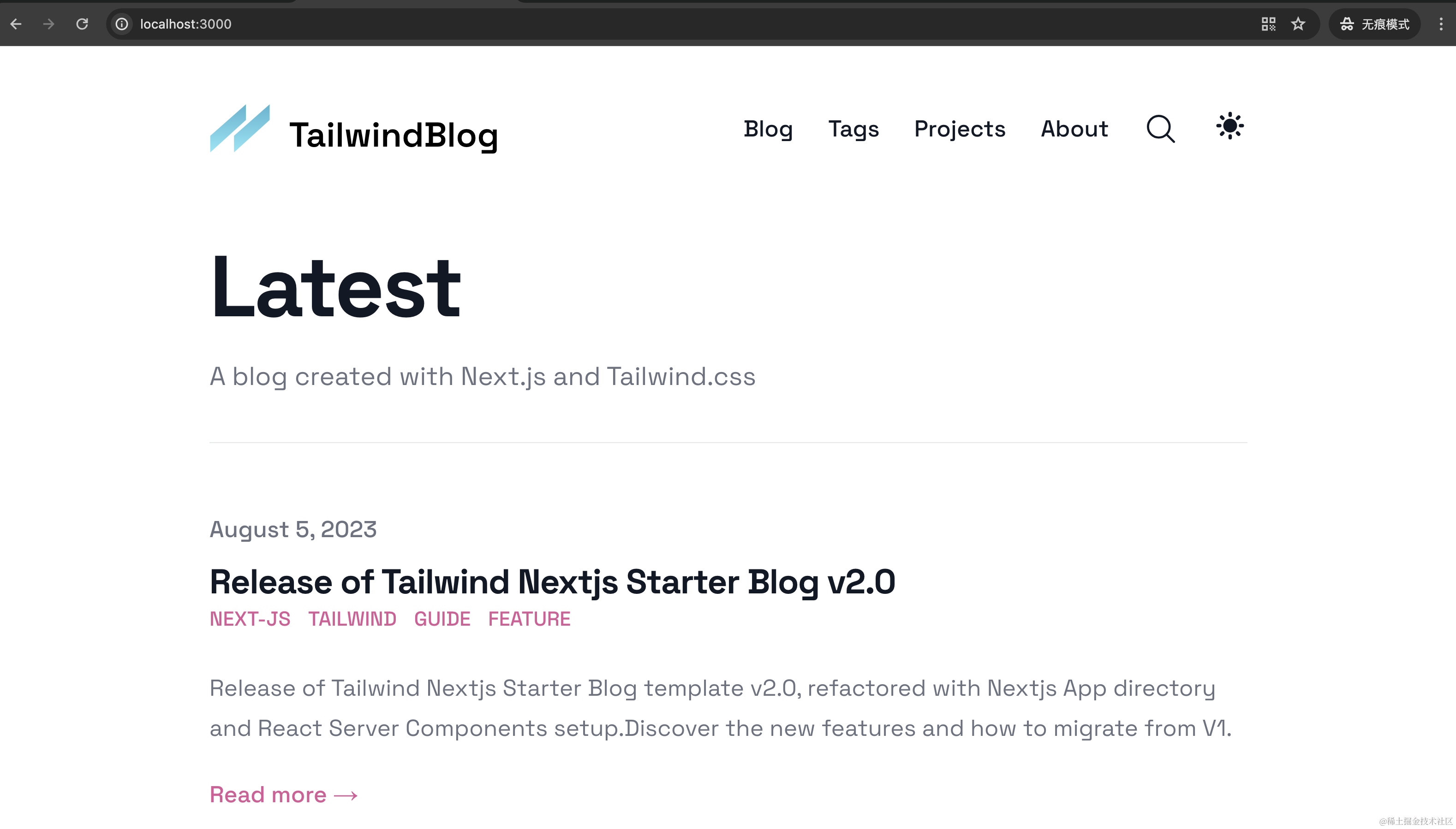The width and height of the screenshot is (1456, 829).
Task: Click the QR code icon in address bar
Action: click(x=1268, y=24)
